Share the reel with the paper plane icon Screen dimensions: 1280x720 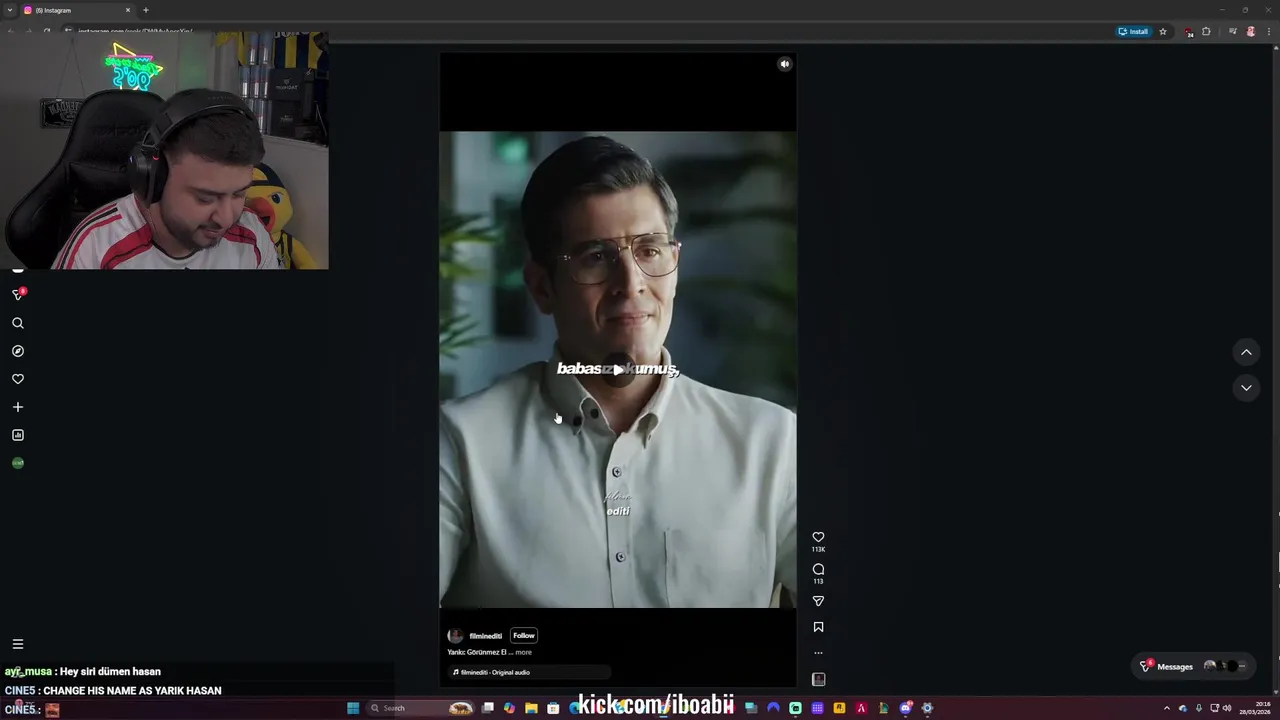pyautogui.click(x=818, y=601)
